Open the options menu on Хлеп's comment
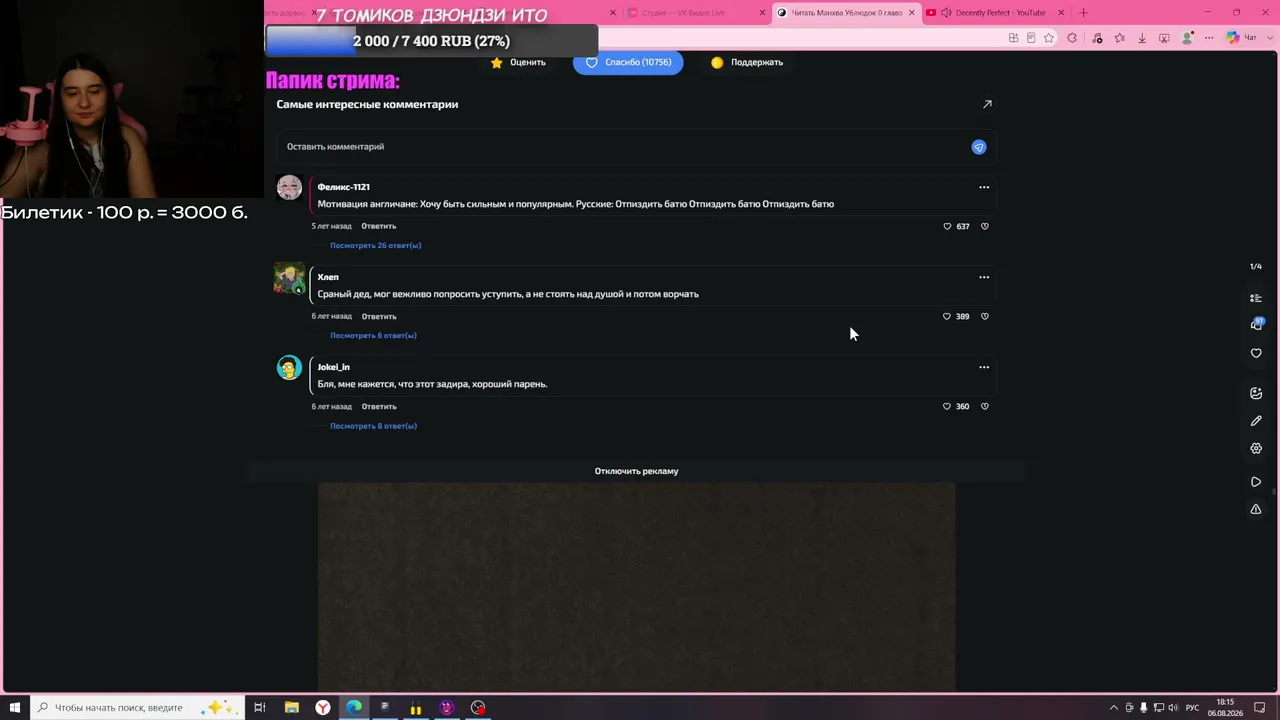 click(984, 277)
